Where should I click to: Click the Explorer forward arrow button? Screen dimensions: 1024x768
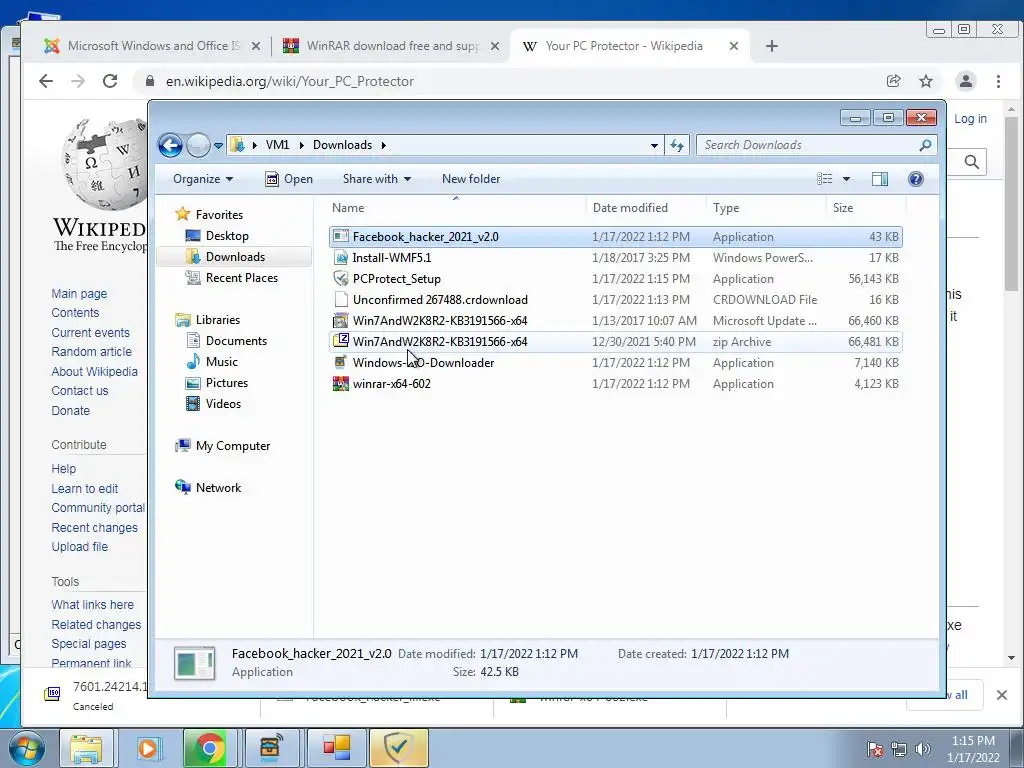(198, 145)
